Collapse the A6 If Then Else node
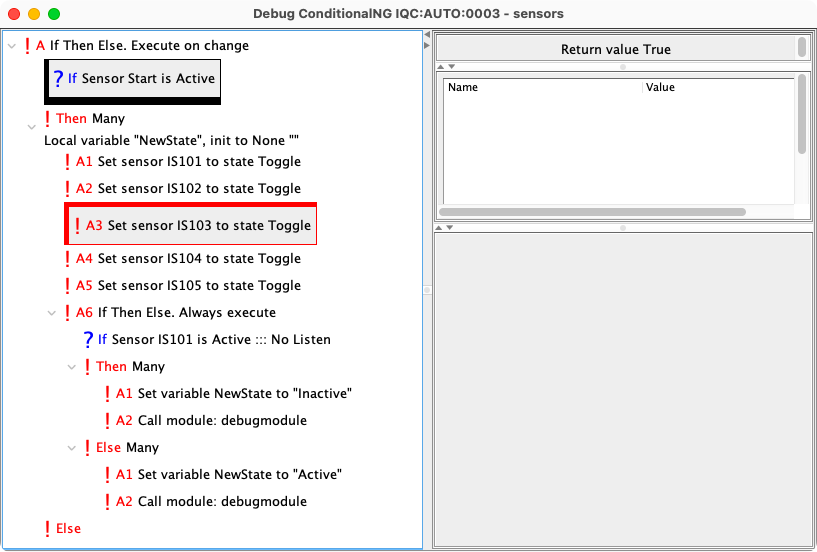The image size is (817, 552). click(x=51, y=312)
